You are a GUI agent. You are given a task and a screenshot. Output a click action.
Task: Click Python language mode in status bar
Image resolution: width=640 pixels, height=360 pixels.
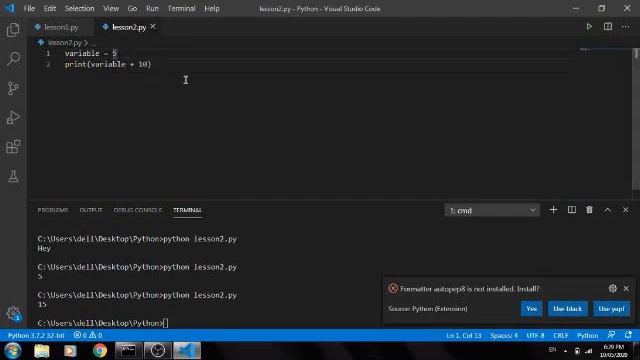[x=588, y=336]
